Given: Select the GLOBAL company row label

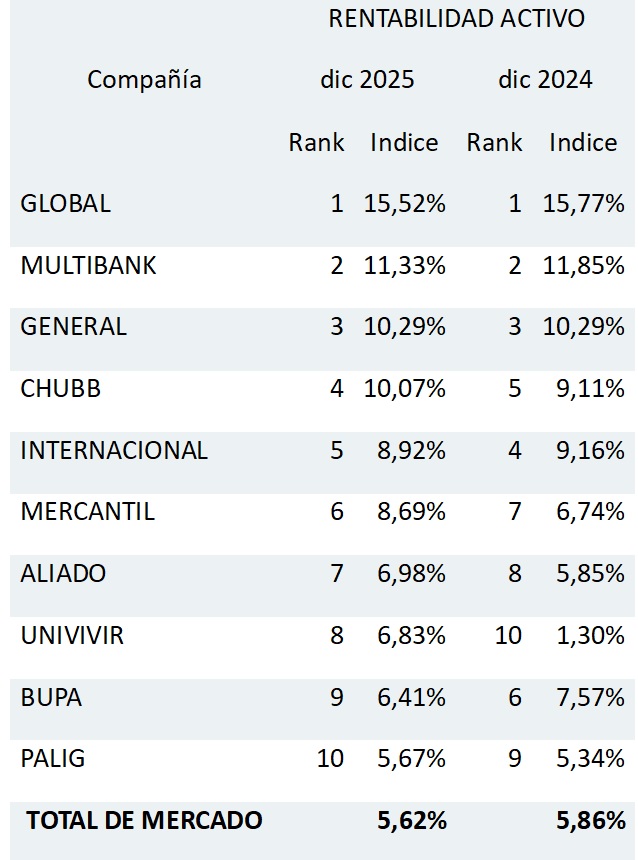Looking at the screenshot, I should pyautogui.click(x=65, y=204).
